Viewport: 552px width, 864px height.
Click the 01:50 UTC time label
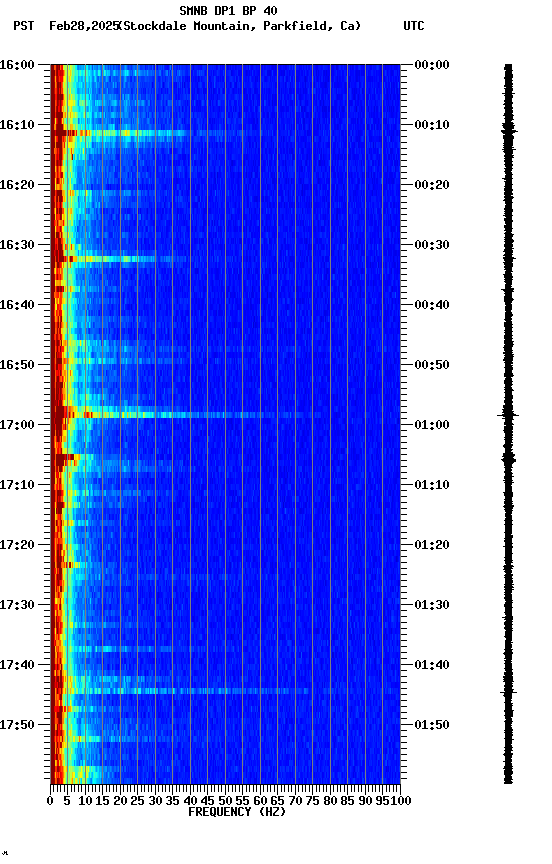432,725
